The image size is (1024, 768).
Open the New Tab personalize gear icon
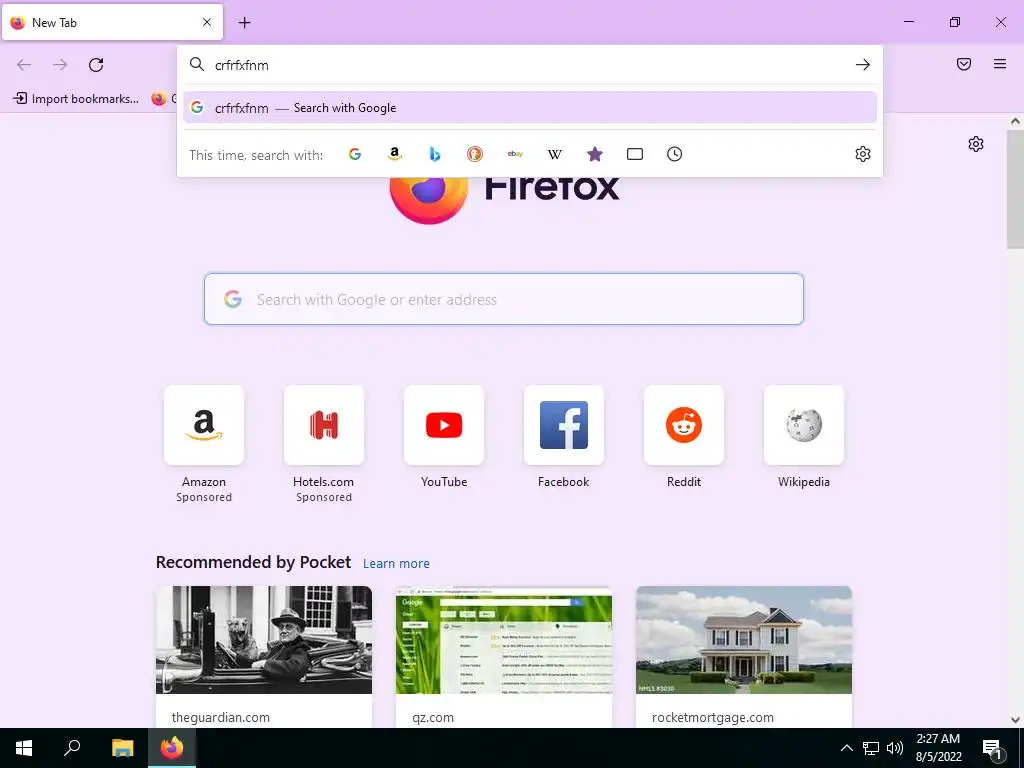(x=976, y=144)
